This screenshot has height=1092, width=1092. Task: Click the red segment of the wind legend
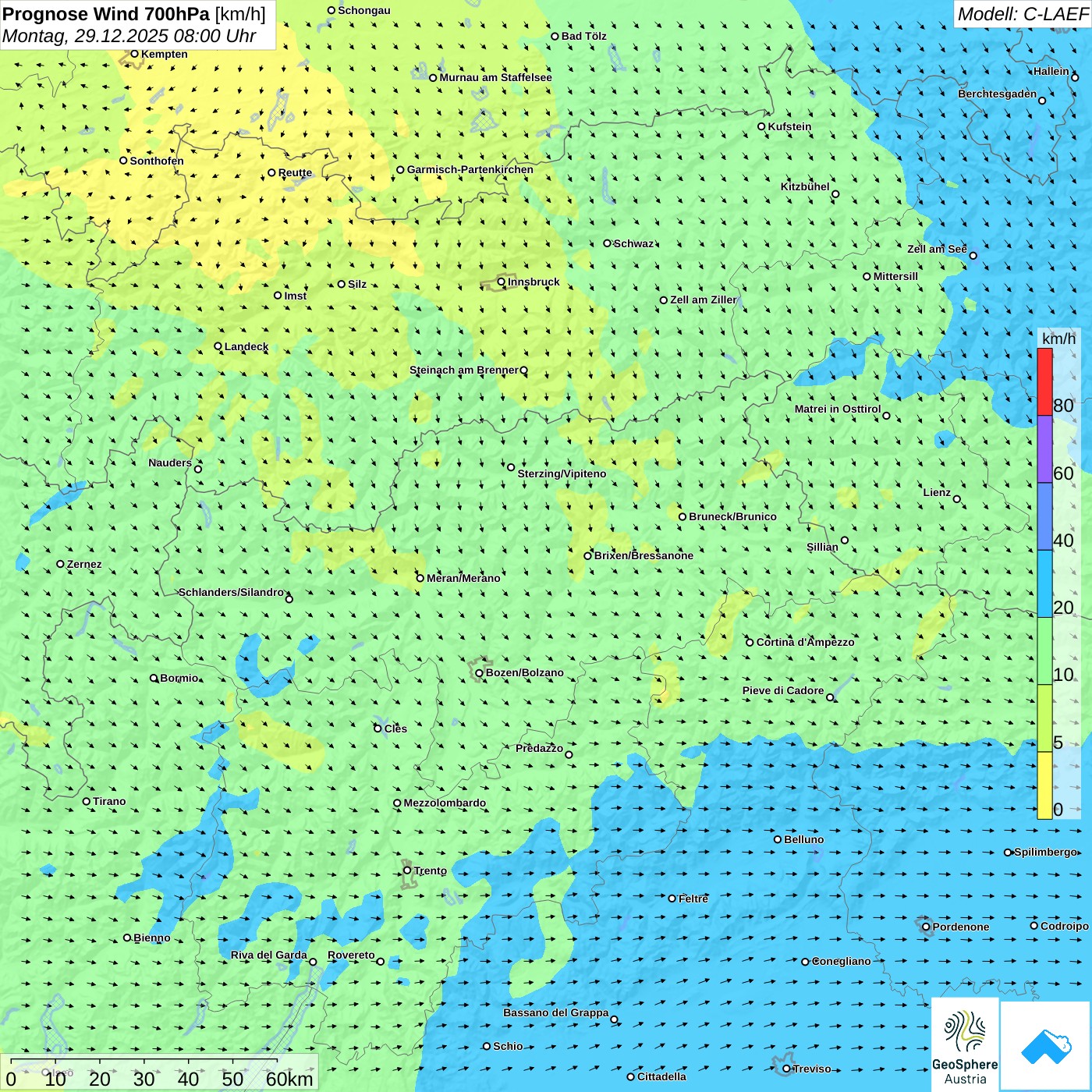tap(1044, 381)
